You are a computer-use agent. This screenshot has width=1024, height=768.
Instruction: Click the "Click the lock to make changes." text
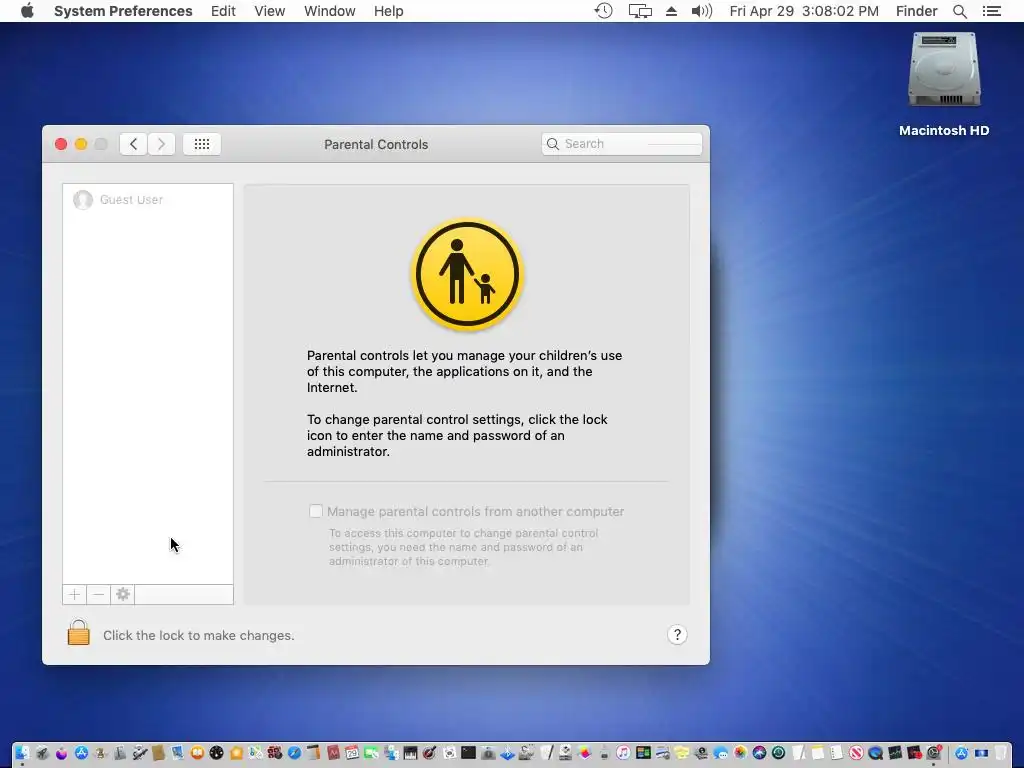(199, 635)
